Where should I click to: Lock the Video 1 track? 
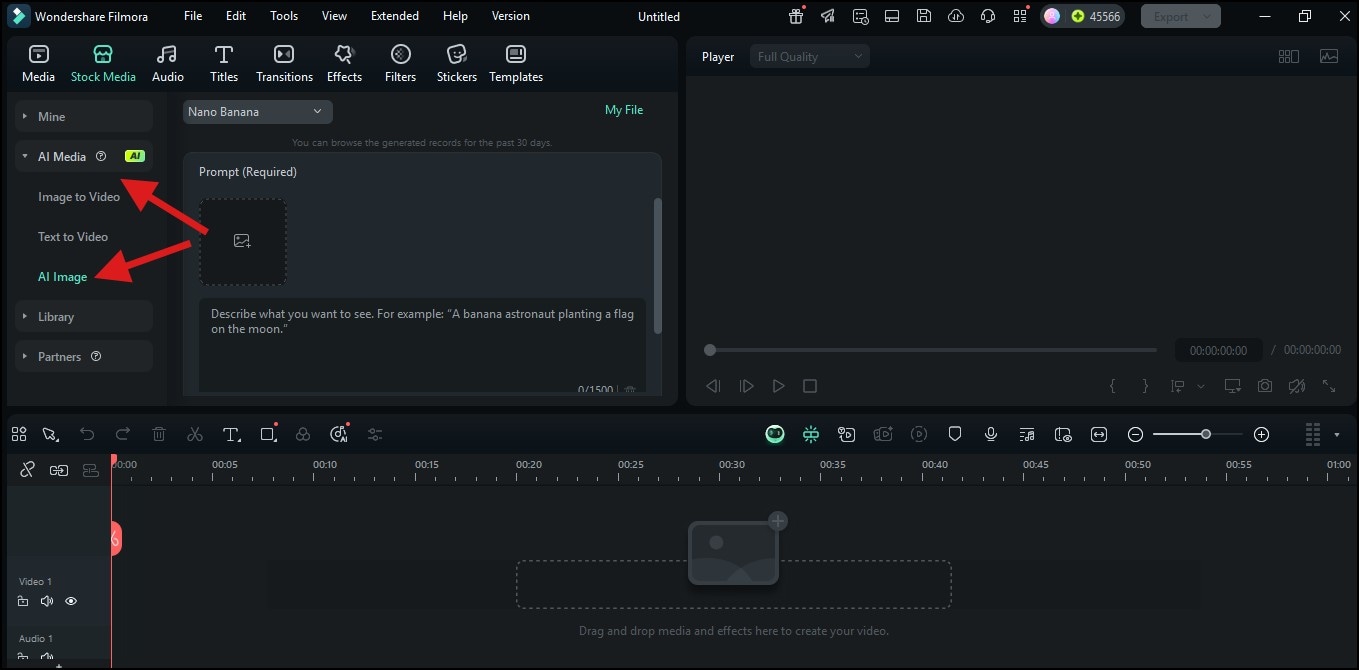point(23,601)
